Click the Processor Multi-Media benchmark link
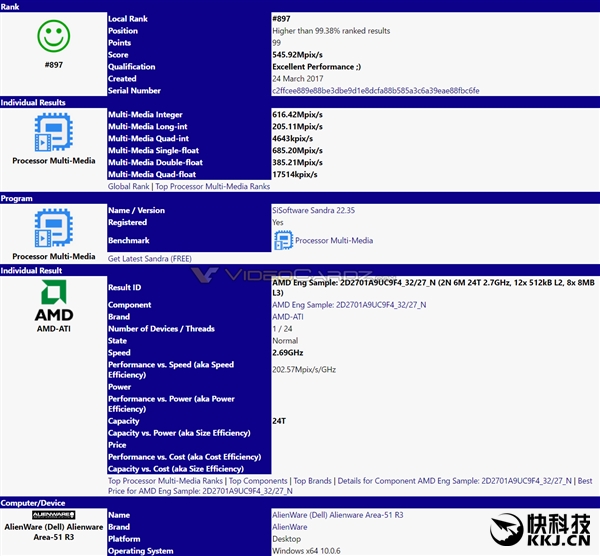This screenshot has height=556, width=600. coord(334,241)
